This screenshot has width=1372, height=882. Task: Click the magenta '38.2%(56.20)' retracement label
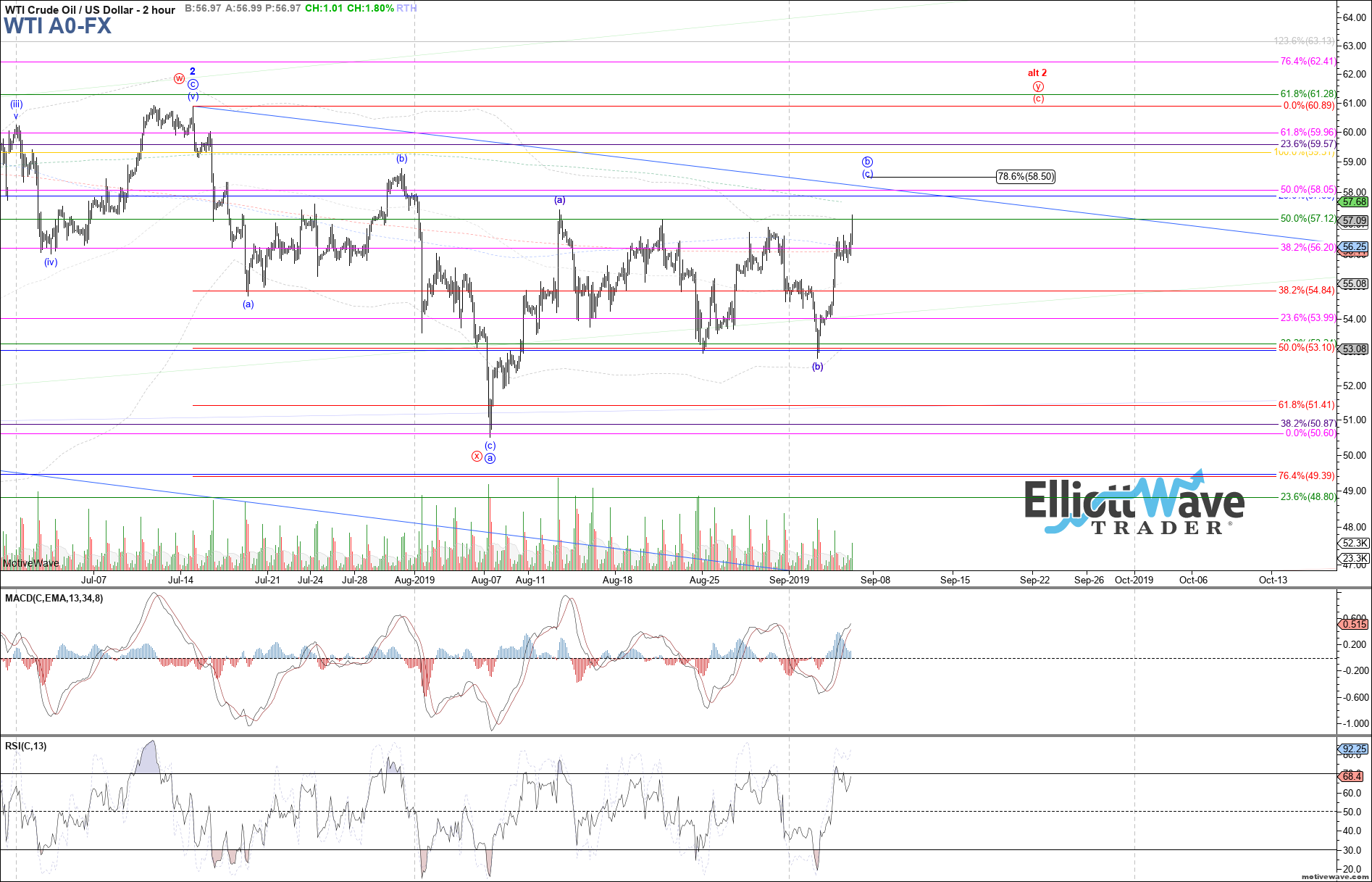[x=1308, y=248]
